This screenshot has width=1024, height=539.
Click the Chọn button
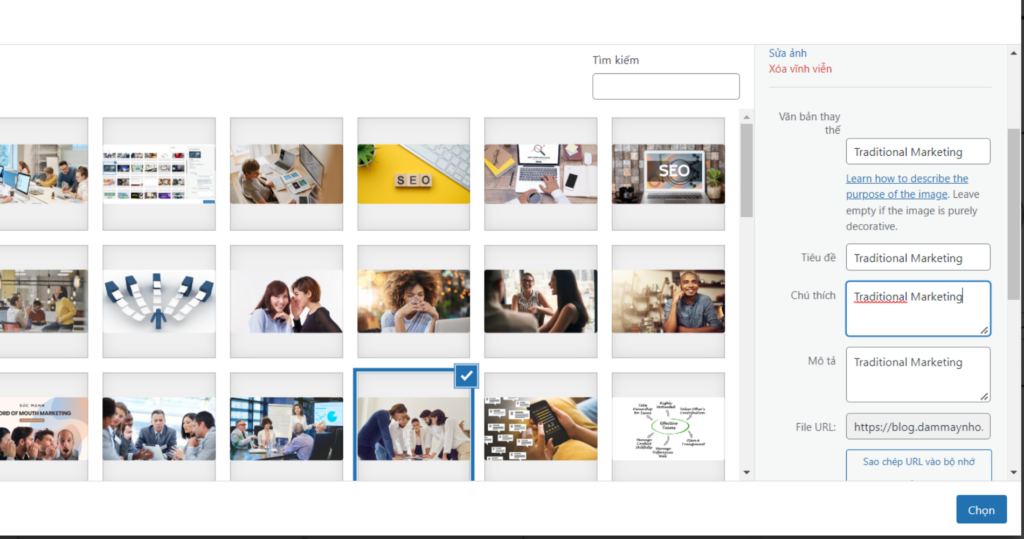(x=981, y=510)
